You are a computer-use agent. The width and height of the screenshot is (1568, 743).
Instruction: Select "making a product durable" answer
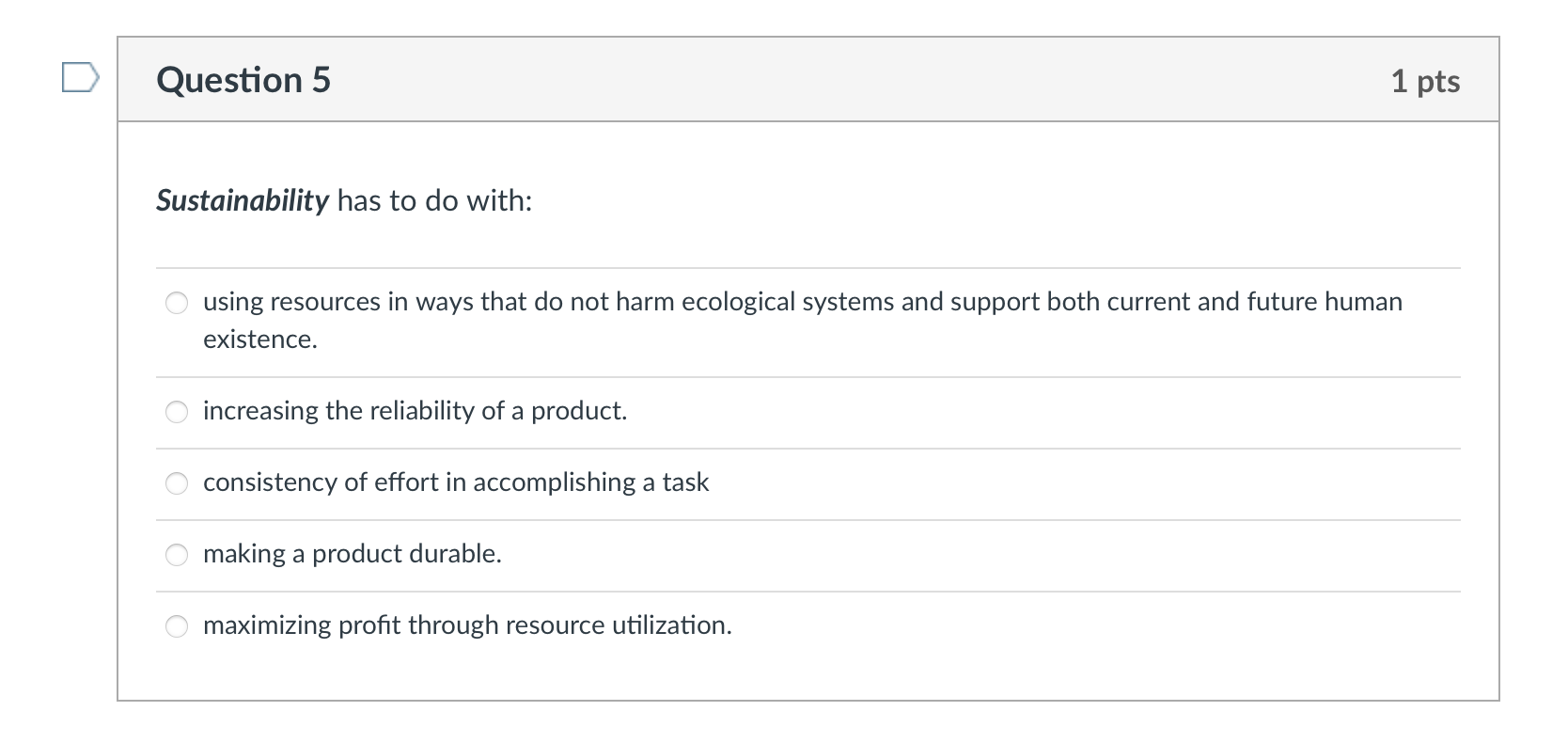[x=176, y=554]
